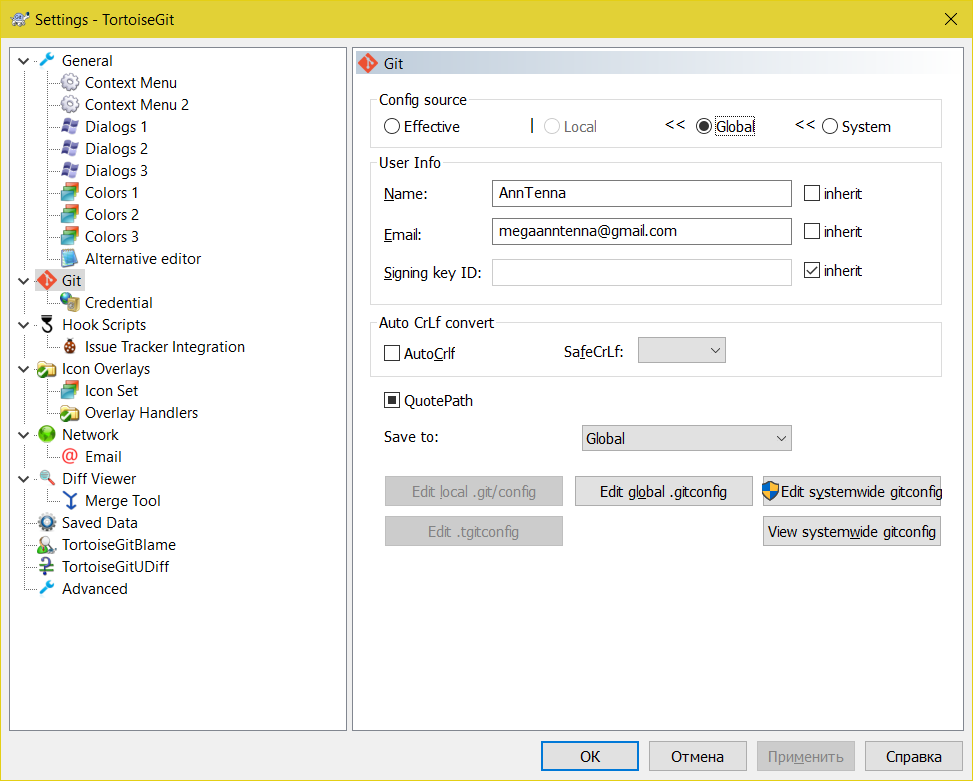Open the Save to dropdown
973x781 pixels.
tap(686, 439)
